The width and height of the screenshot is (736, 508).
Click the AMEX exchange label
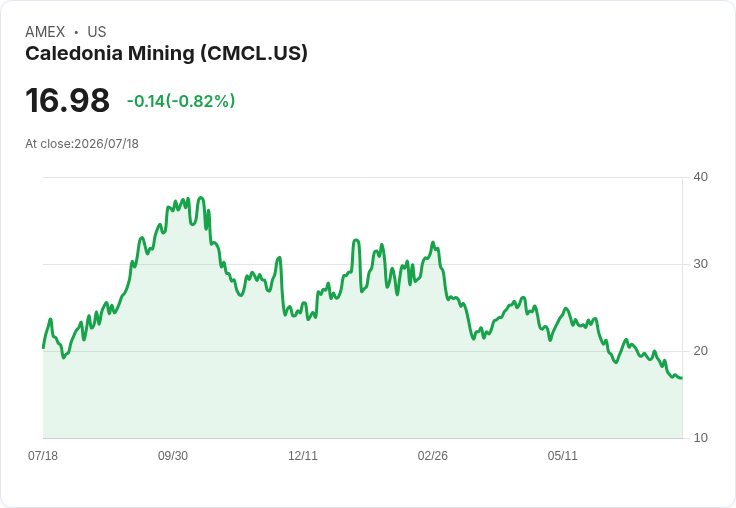click(x=45, y=32)
